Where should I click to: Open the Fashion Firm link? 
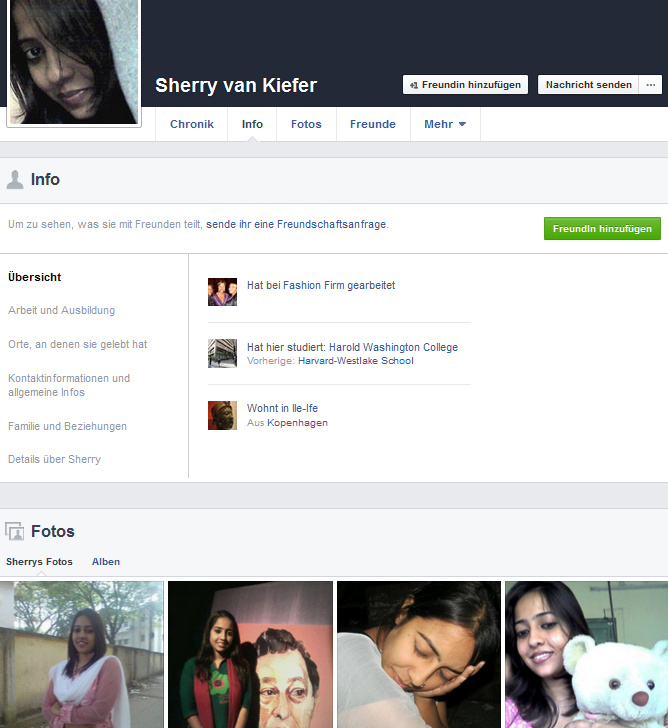click(x=314, y=285)
